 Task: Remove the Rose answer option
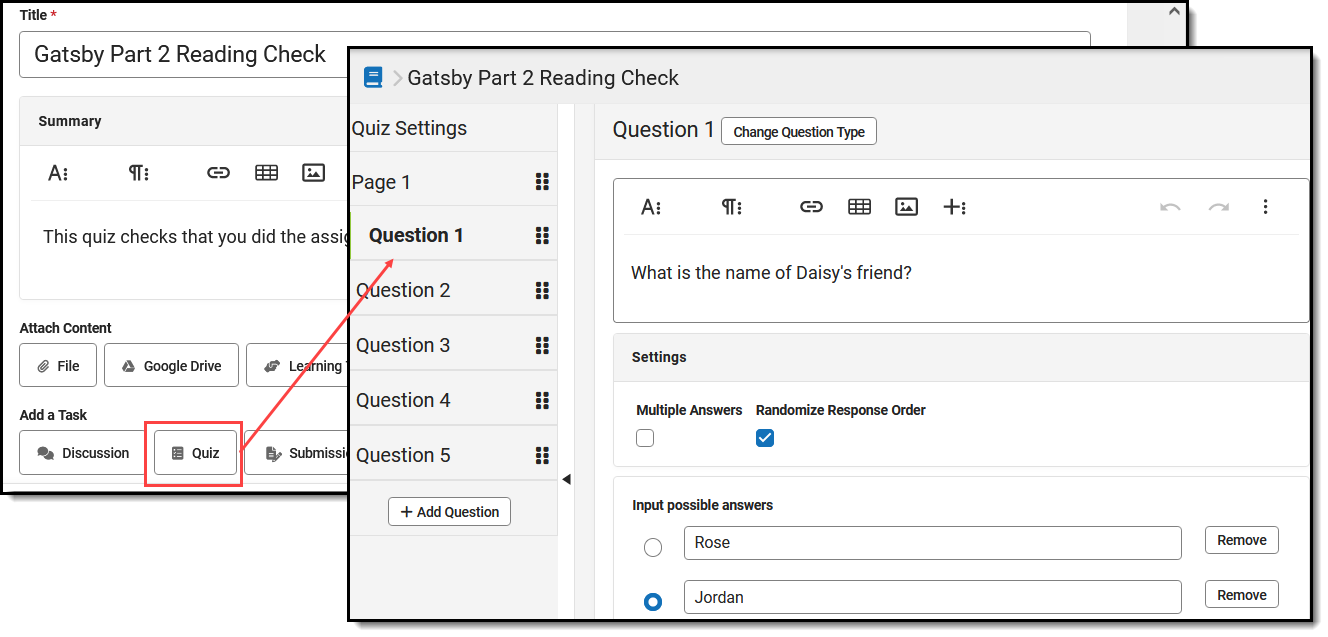1241,540
